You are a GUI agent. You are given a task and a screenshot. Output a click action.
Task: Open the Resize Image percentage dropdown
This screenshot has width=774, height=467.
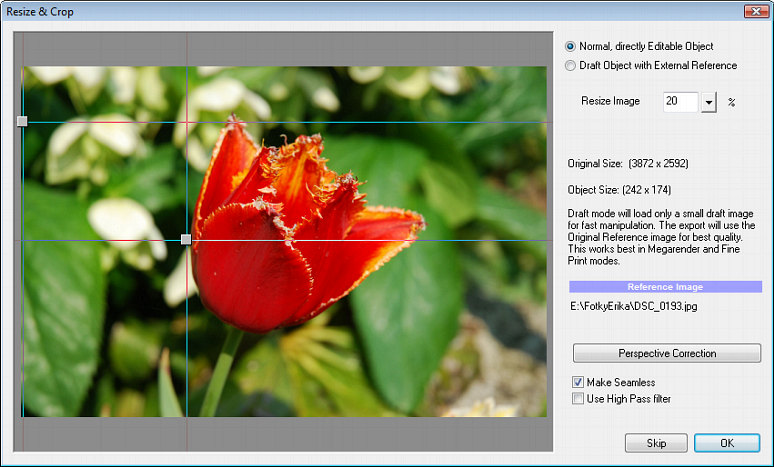point(709,102)
